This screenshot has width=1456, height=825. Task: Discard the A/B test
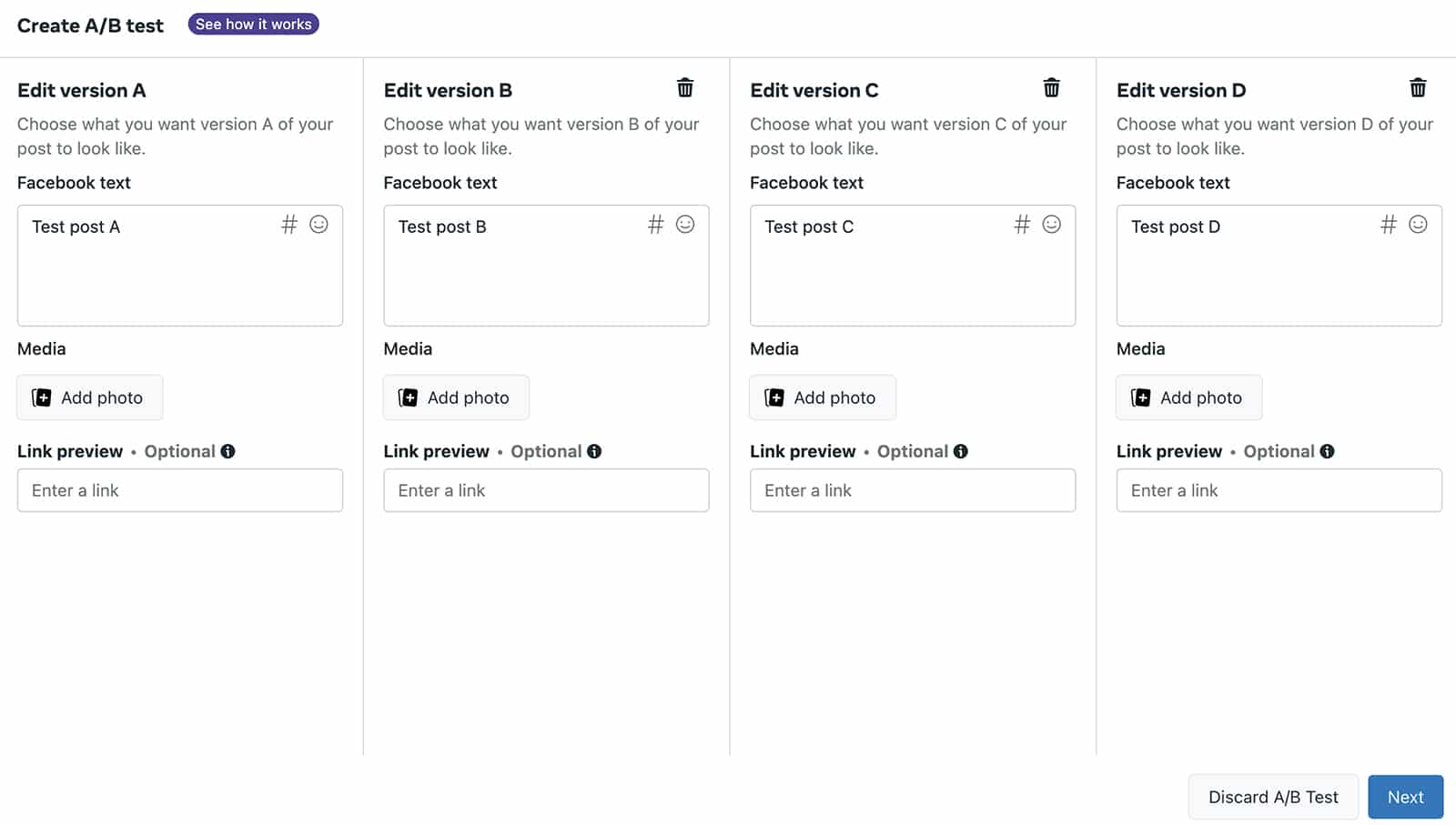pyautogui.click(x=1273, y=797)
